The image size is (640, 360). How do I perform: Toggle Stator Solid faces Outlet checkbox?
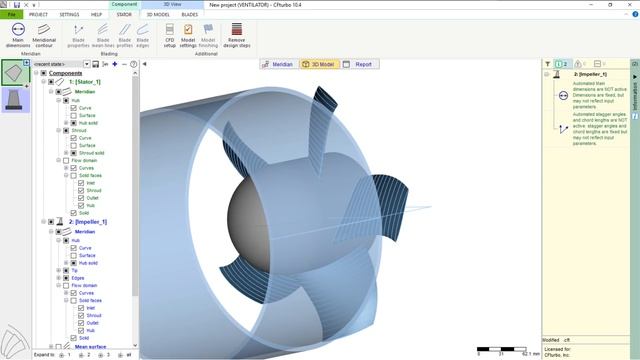(81, 198)
